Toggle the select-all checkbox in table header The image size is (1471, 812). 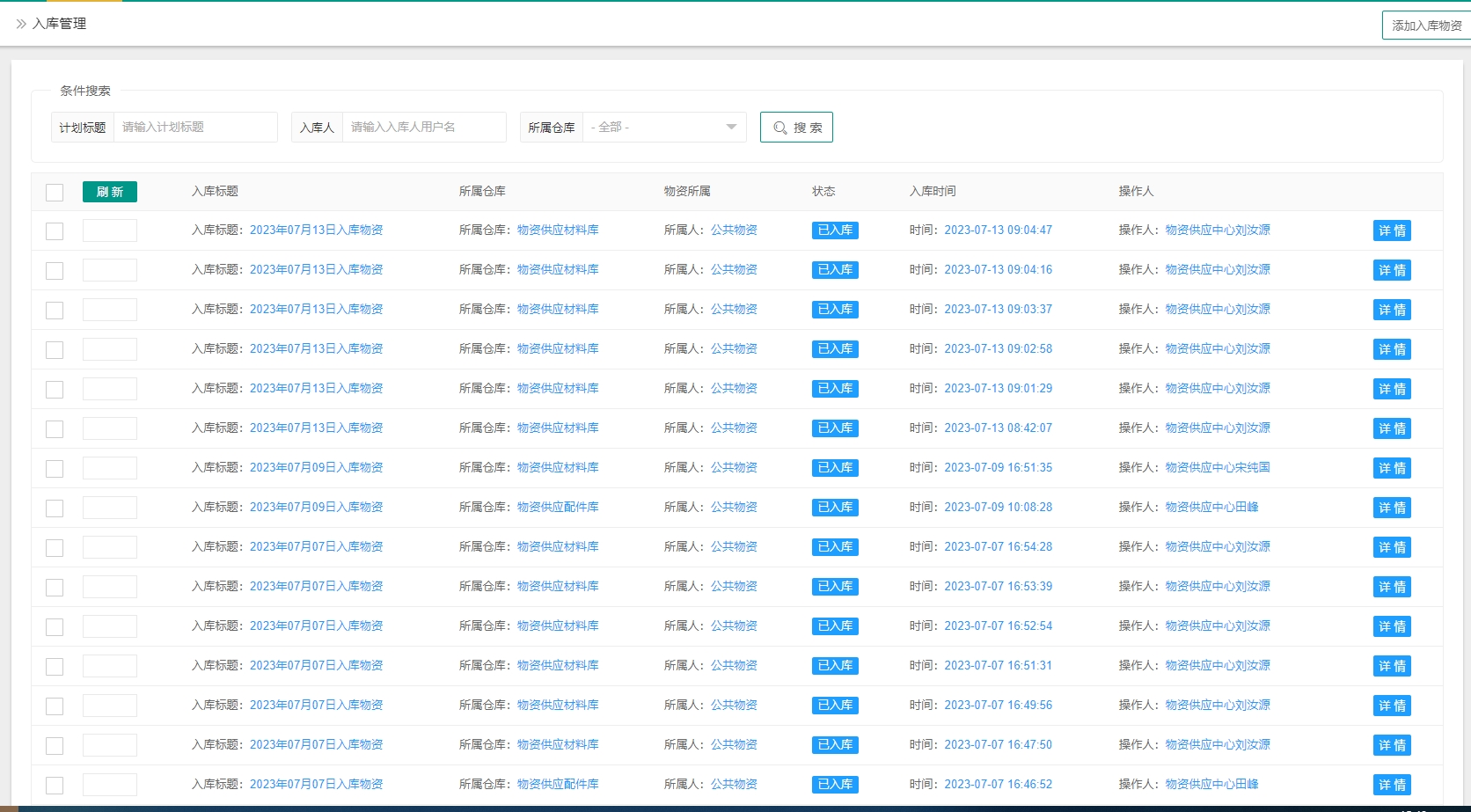click(55, 193)
